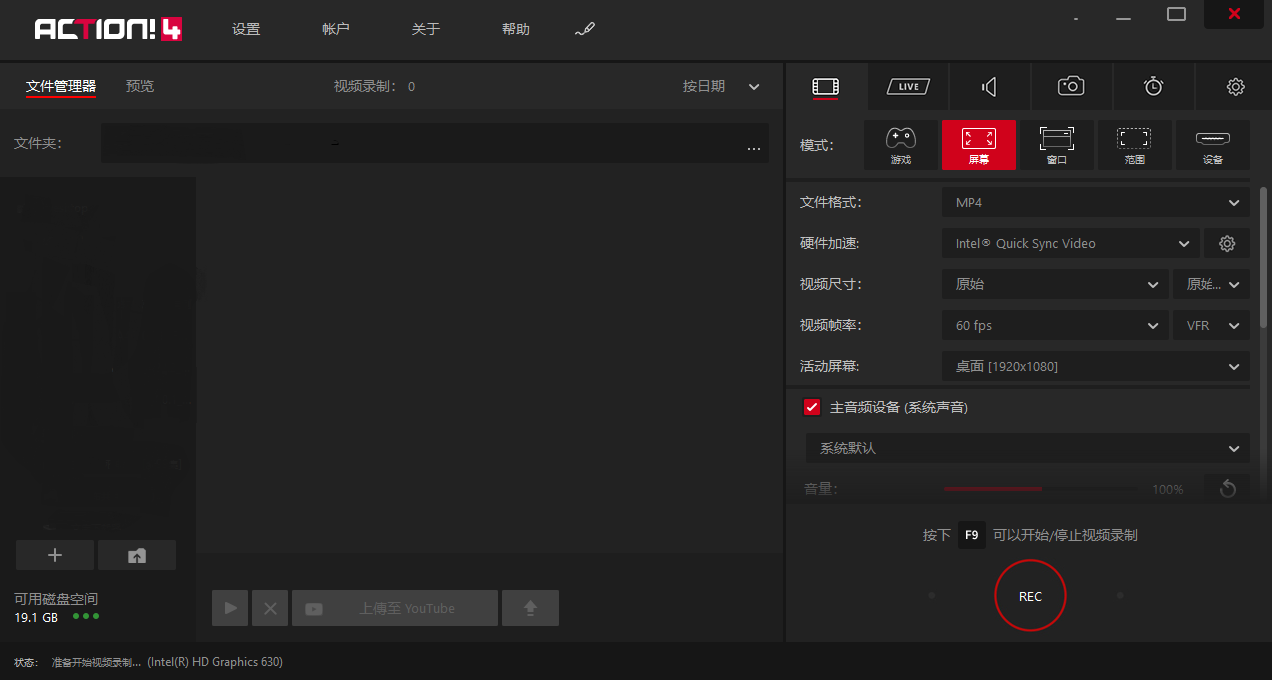Select the 窗口 window recording mode
The width and height of the screenshot is (1272, 680).
click(1057, 145)
